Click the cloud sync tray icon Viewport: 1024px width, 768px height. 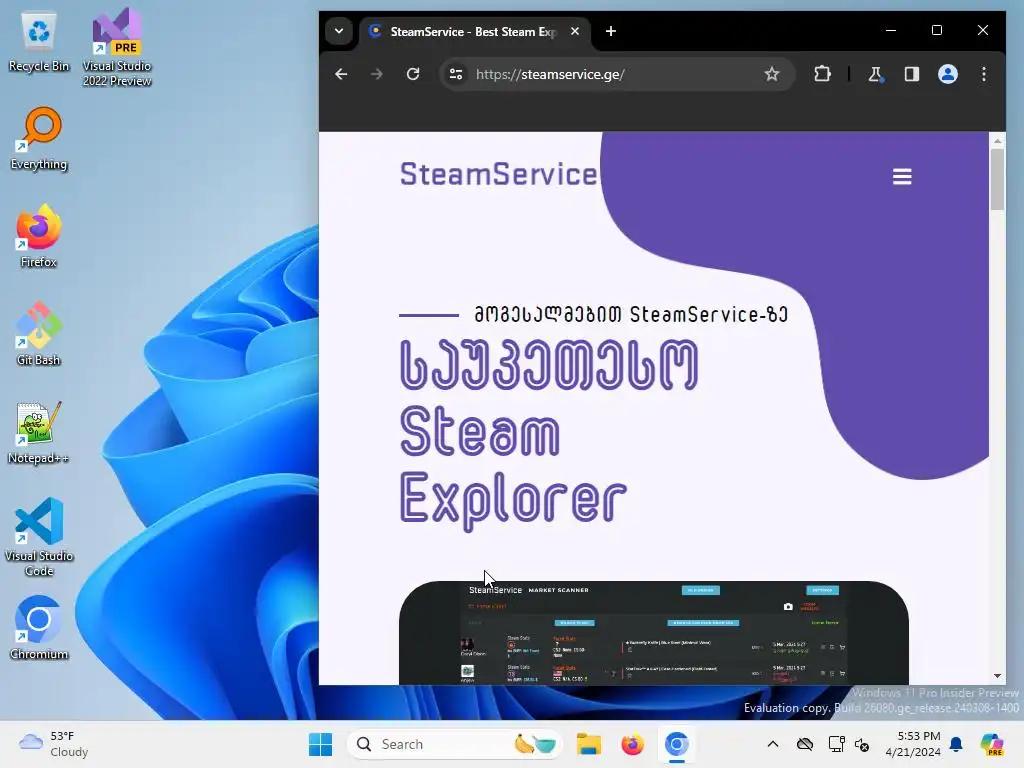[x=805, y=744]
